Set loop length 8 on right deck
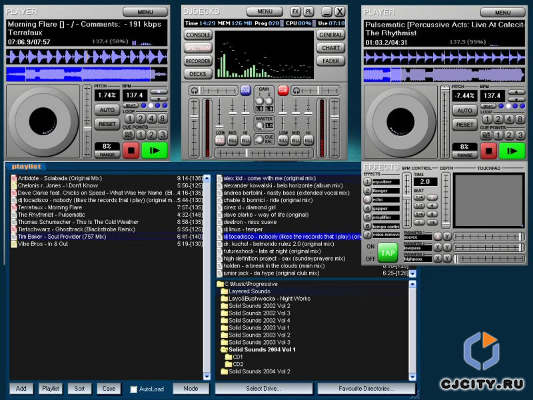Screen dimensions: 533x400 (520, 119)
